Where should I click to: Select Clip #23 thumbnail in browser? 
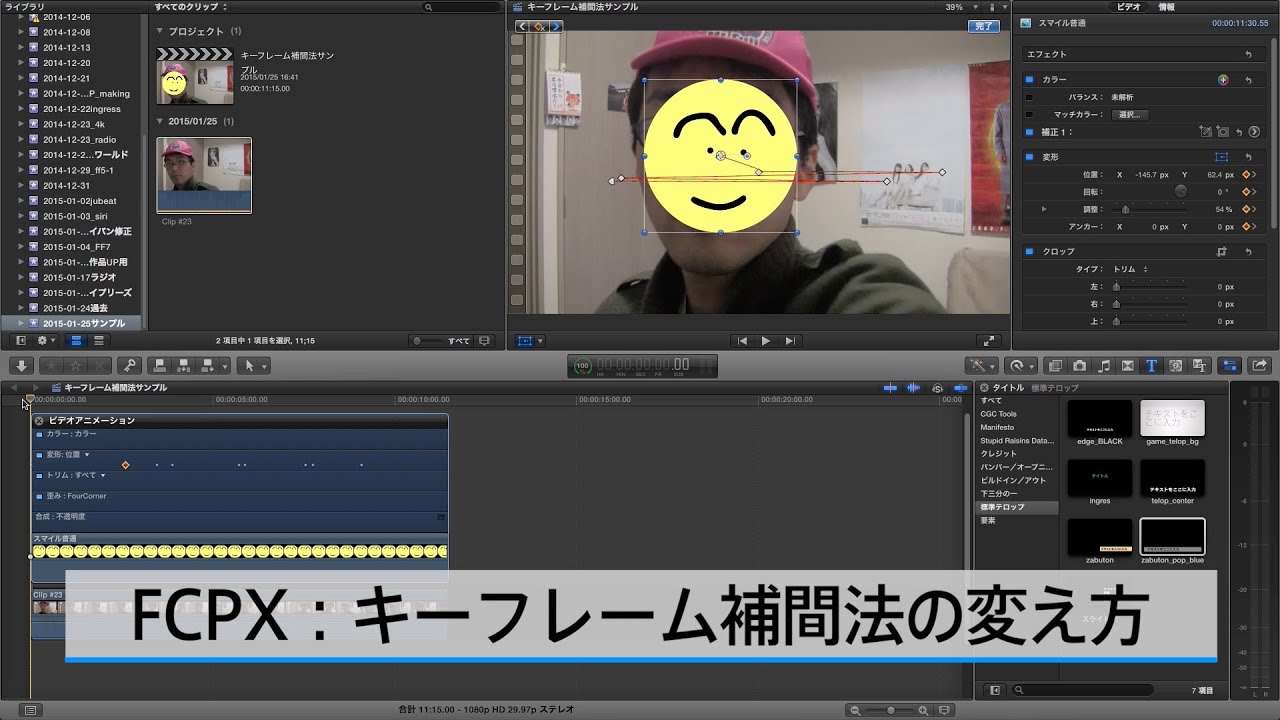[x=204, y=175]
